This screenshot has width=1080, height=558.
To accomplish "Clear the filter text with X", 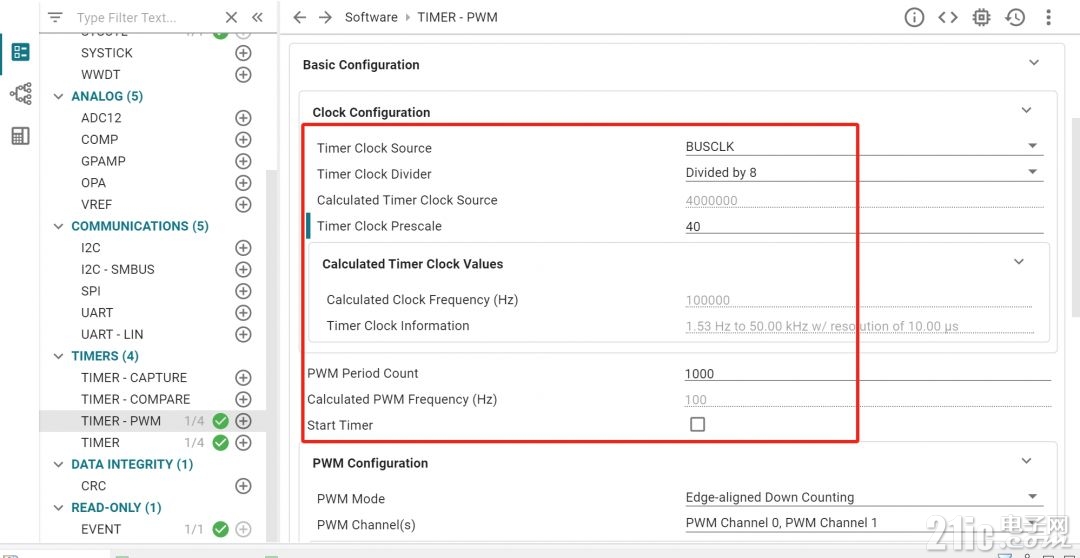I will pos(231,17).
